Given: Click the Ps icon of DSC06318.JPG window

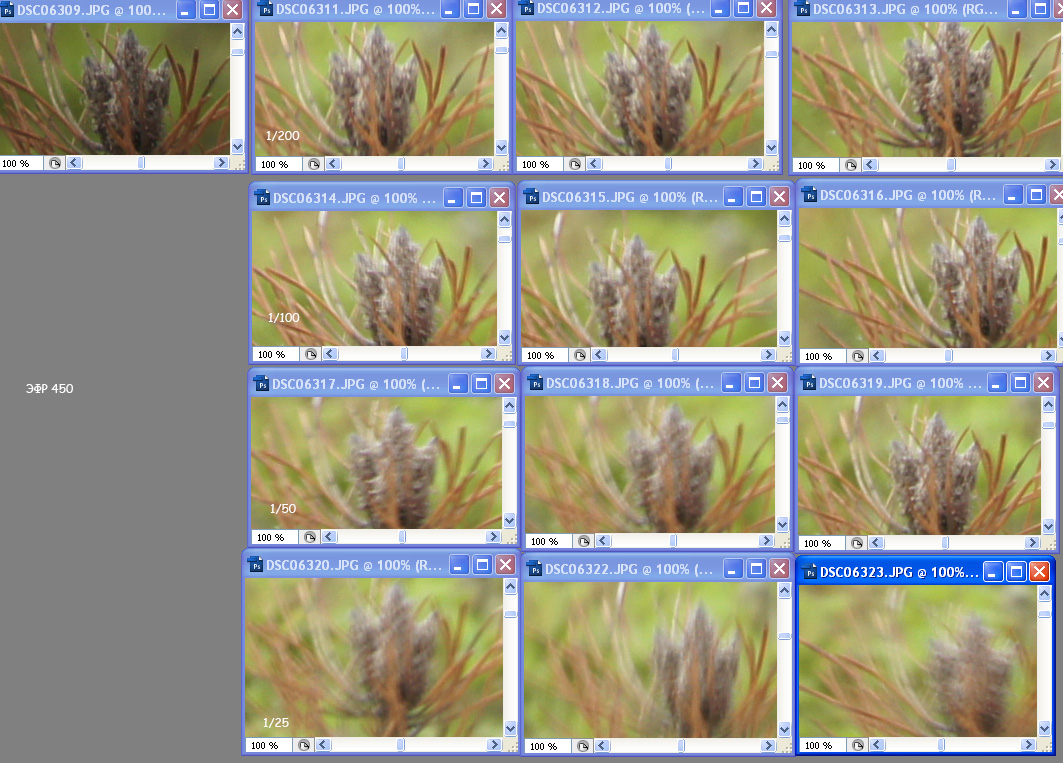Looking at the screenshot, I should click(534, 383).
